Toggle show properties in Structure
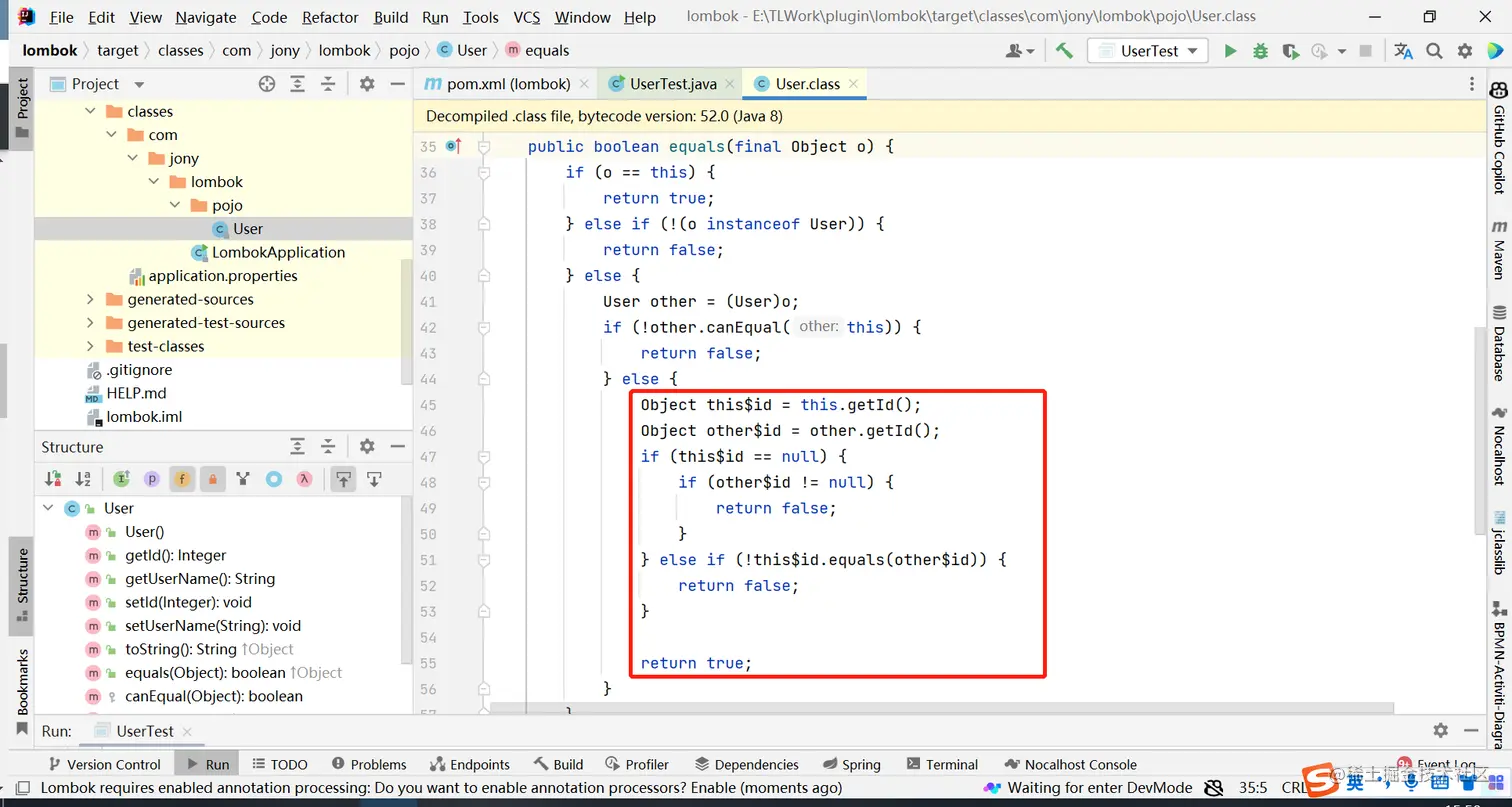Screen dimensions: 1512x807 click(x=152, y=479)
